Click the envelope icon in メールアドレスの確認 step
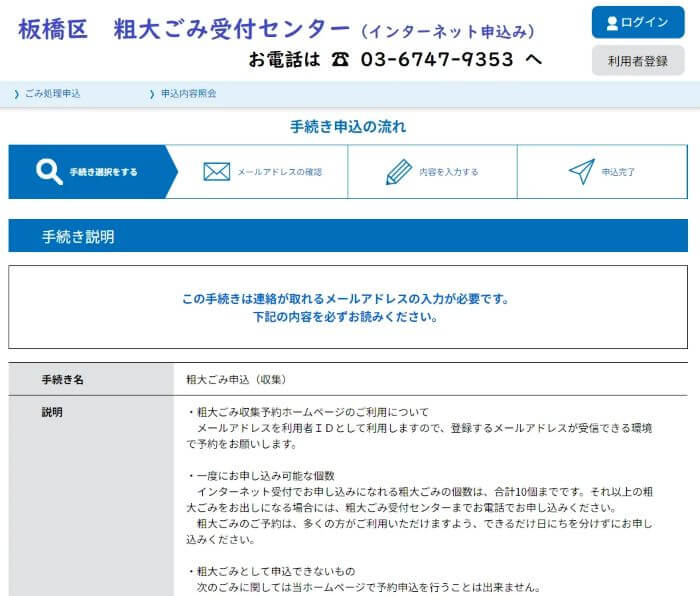The height and width of the screenshot is (596, 700). pos(217,171)
